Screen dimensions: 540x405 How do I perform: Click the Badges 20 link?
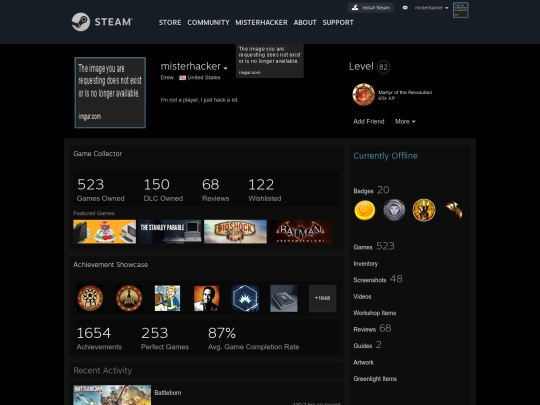coord(371,190)
